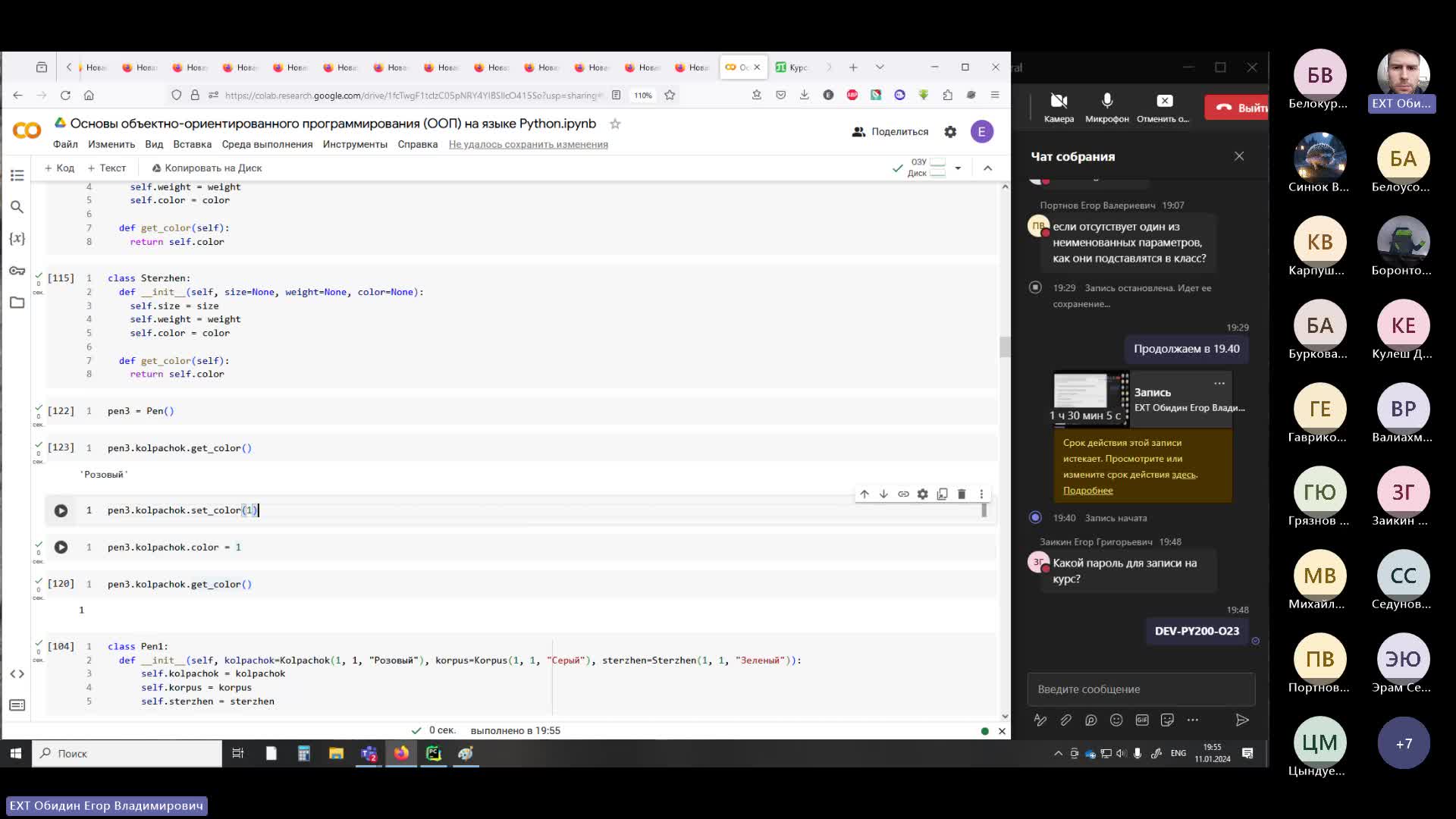Open the Изменить menu
Image resolution: width=1456 pixels, height=819 pixels.
111,145
